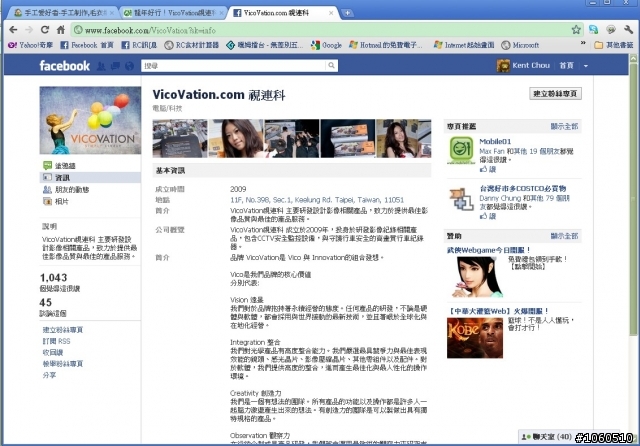Open the Mobile01 name link

pyautogui.click(x=495, y=141)
